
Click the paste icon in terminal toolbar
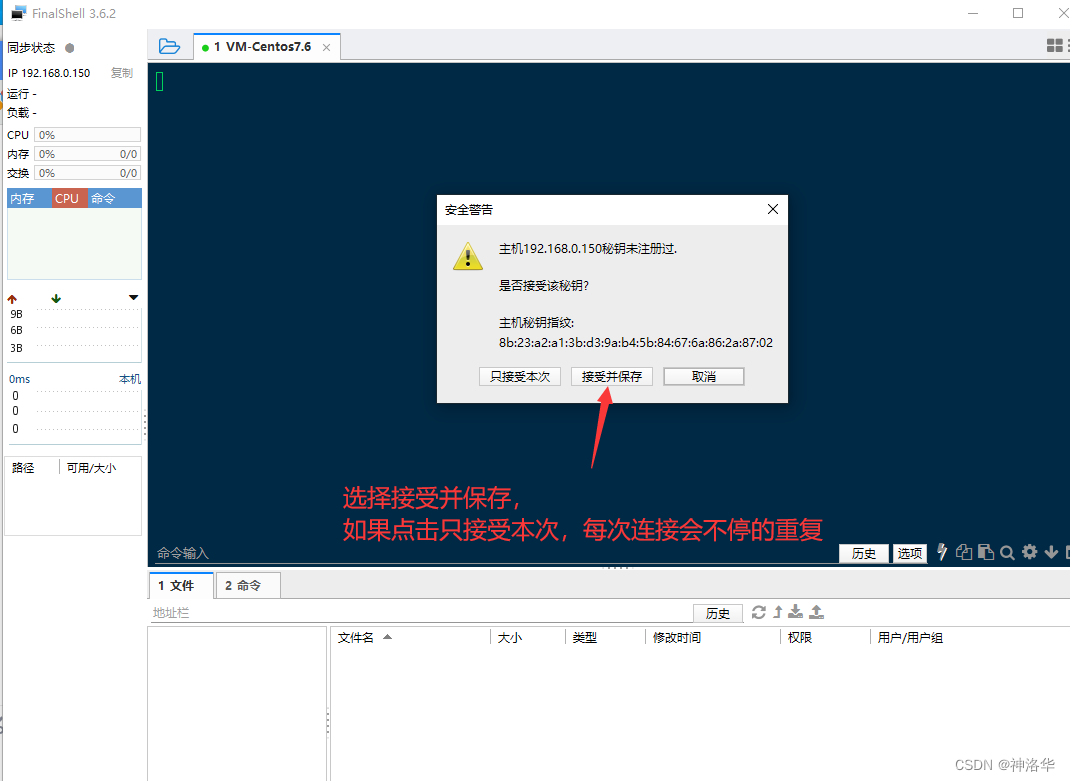click(x=986, y=552)
